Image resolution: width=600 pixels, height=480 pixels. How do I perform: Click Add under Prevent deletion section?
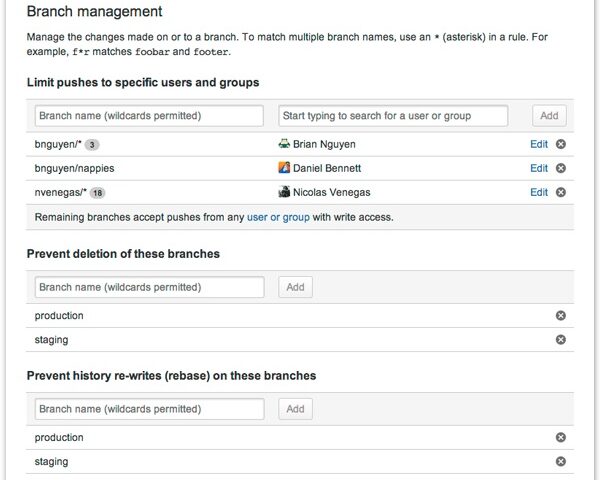click(295, 287)
